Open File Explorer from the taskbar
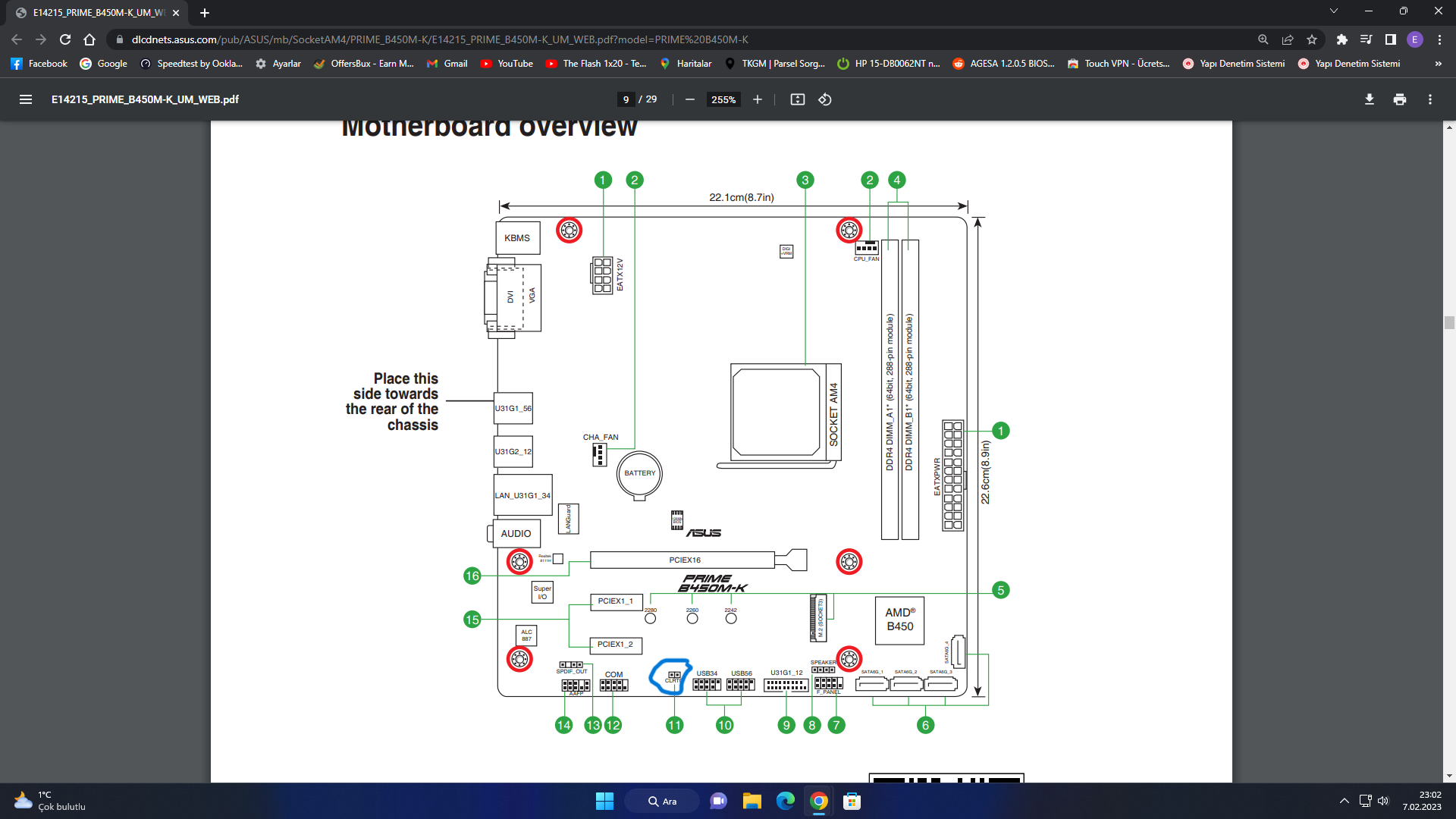 (x=752, y=801)
